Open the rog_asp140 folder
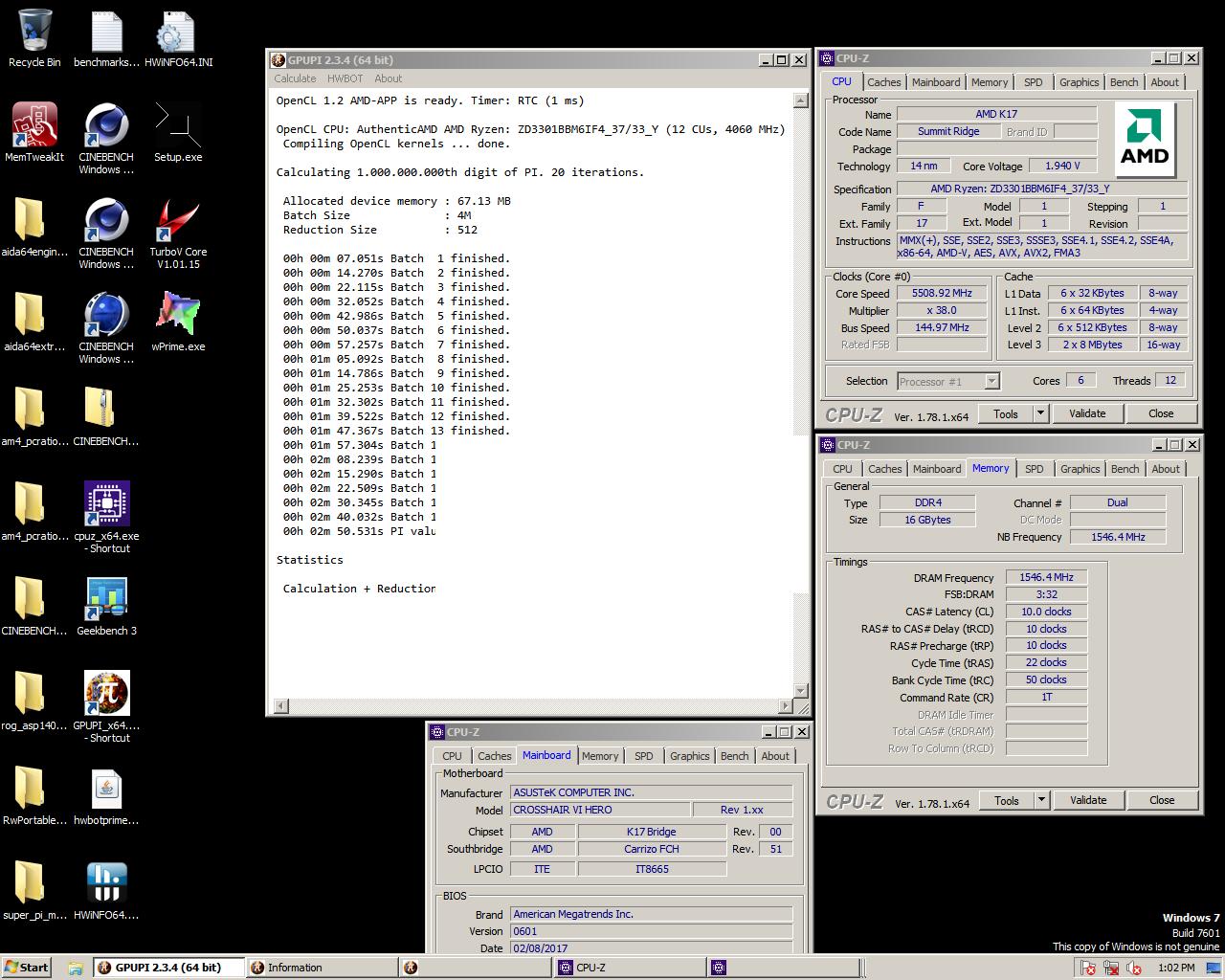Screen dimensions: 1225x980 [x=34, y=702]
